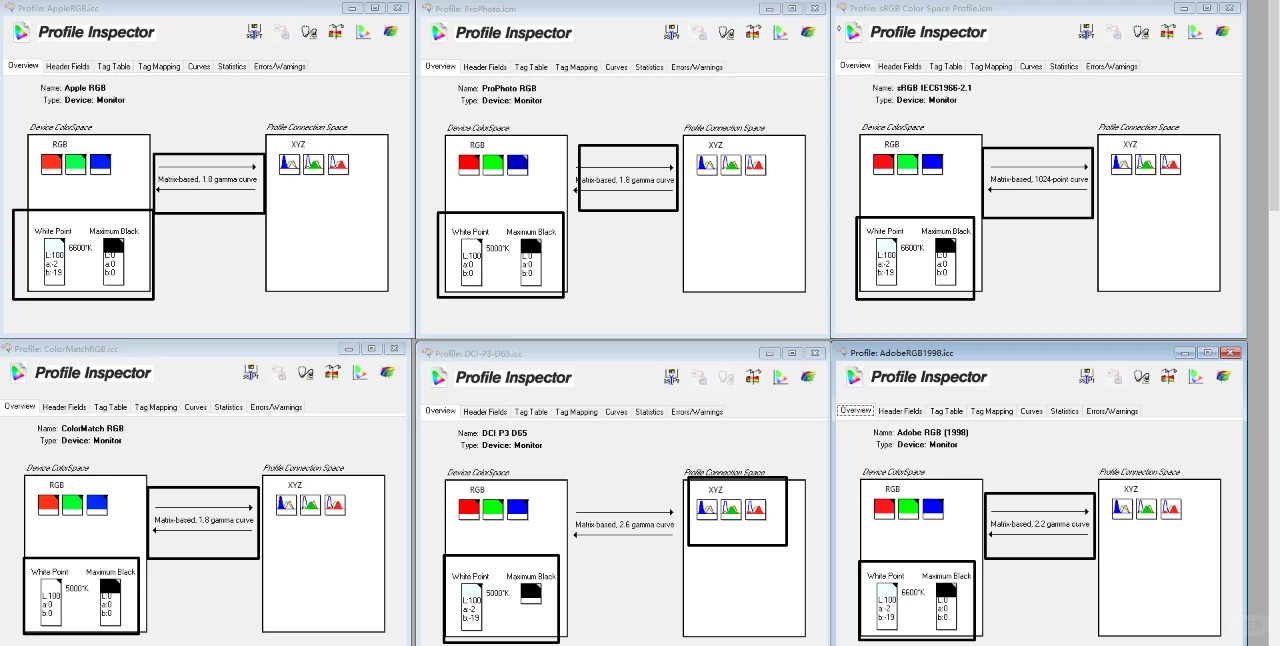Click the red RGB swatch in ColorMatchRGB window
Screen dimensions: 1280x646
point(49,505)
